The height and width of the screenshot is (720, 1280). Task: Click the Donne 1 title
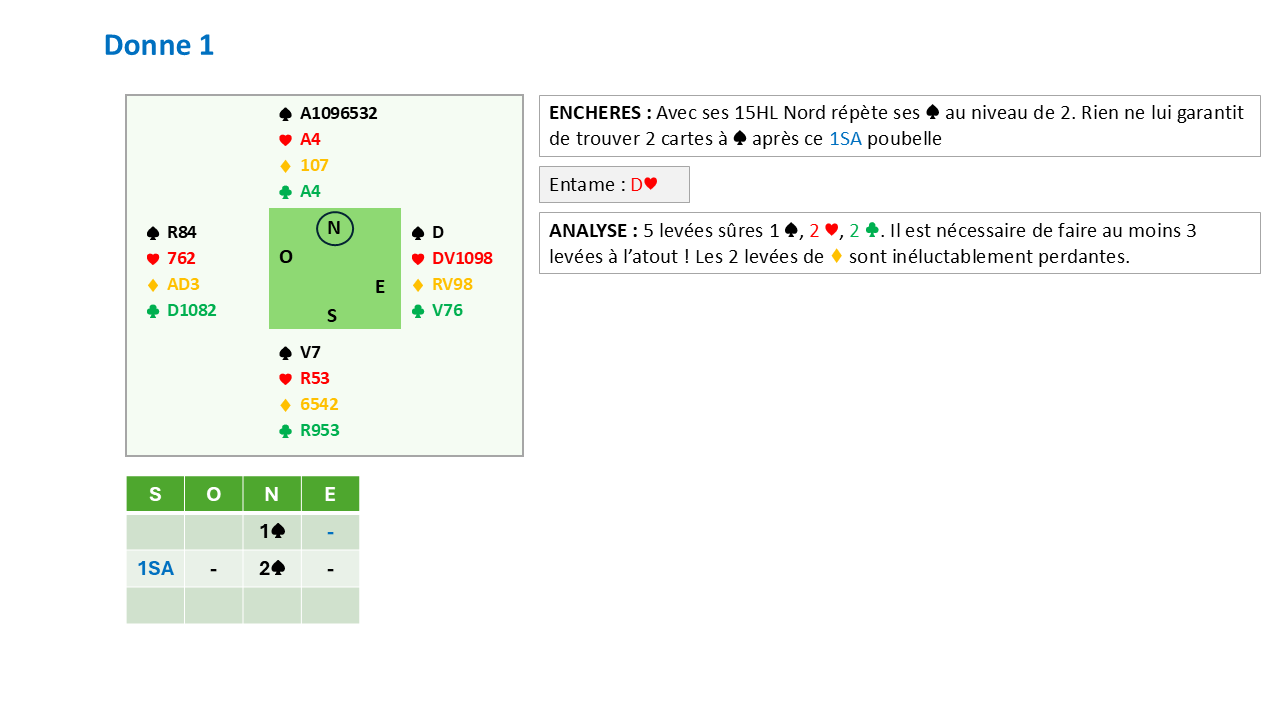[159, 45]
